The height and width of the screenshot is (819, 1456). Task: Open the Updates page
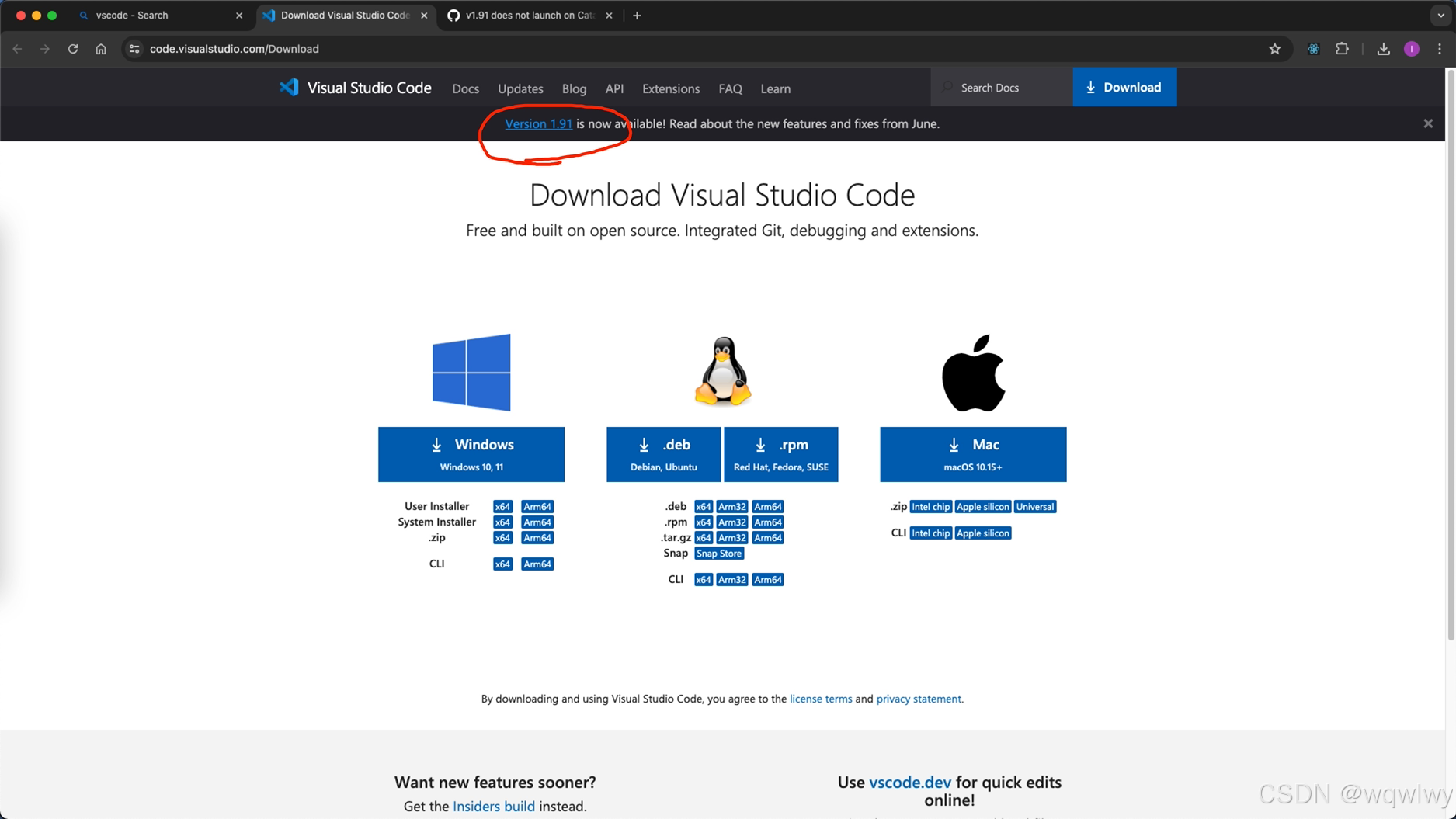[x=520, y=88]
